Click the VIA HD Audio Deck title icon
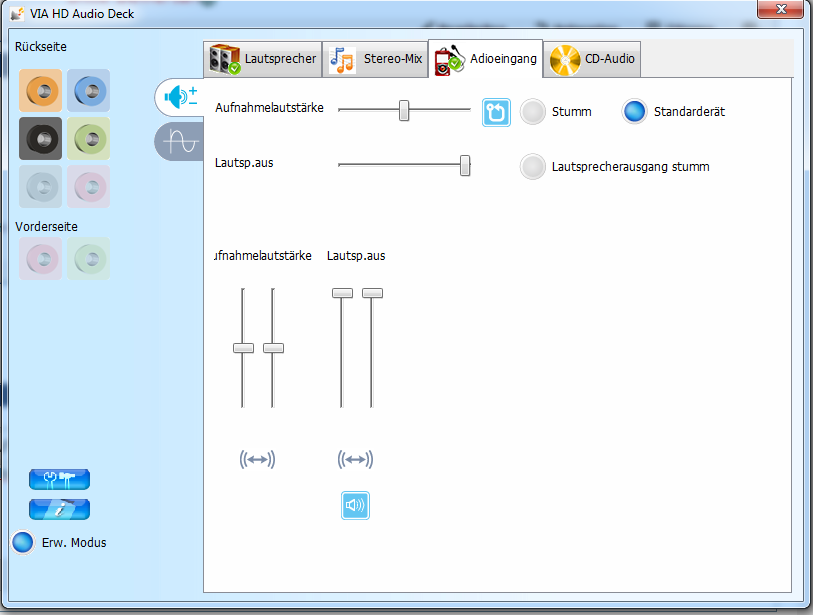This screenshot has height=615, width=813. pyautogui.click(x=17, y=13)
